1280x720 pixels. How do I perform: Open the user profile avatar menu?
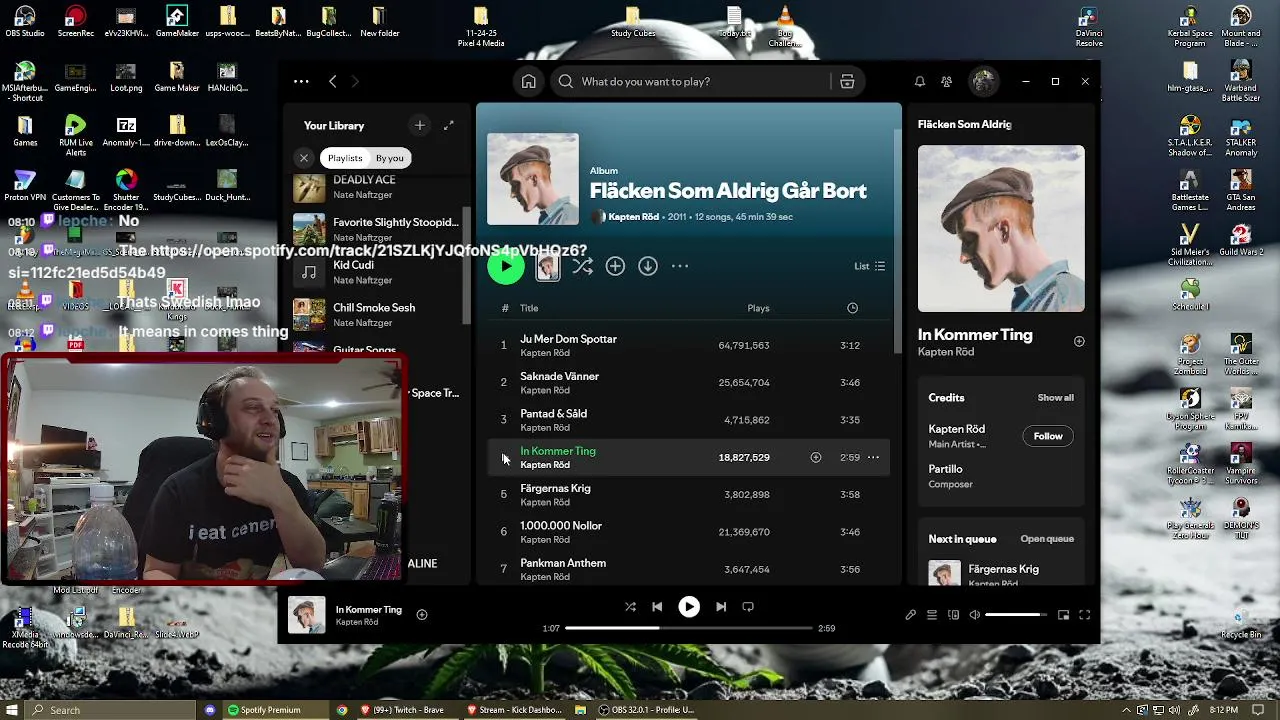984,82
